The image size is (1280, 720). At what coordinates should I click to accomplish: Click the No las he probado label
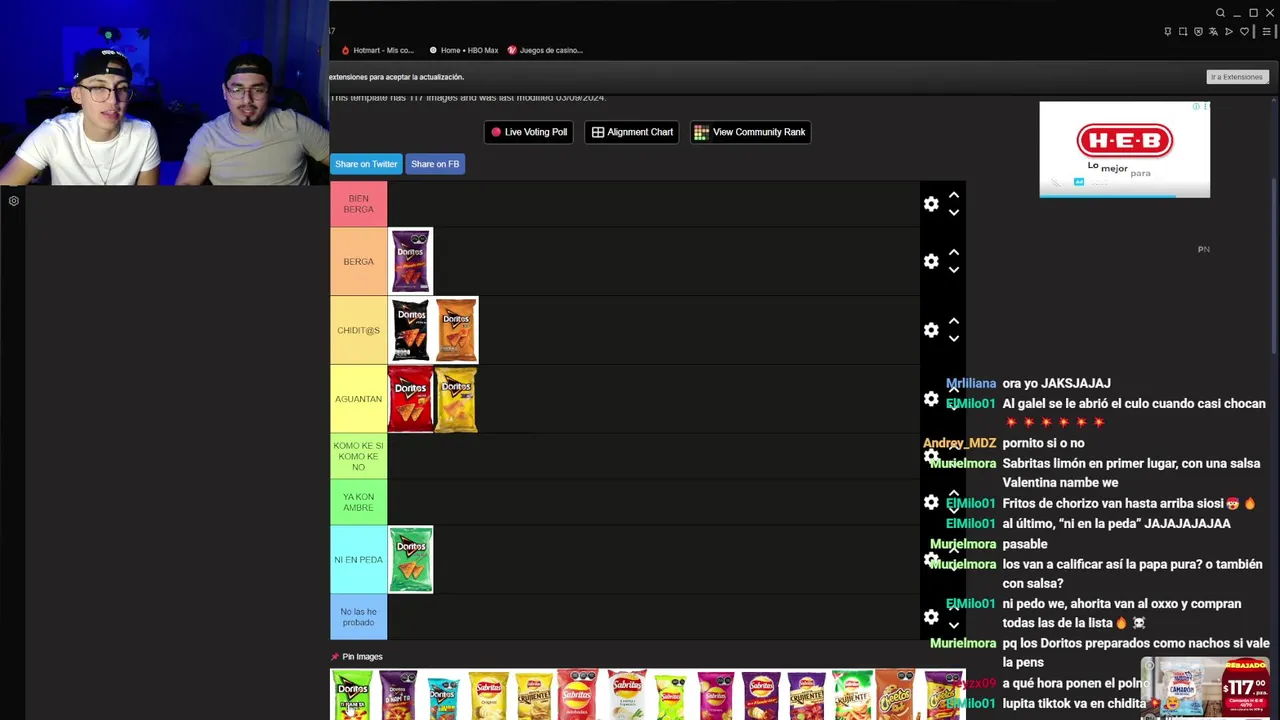(358, 617)
